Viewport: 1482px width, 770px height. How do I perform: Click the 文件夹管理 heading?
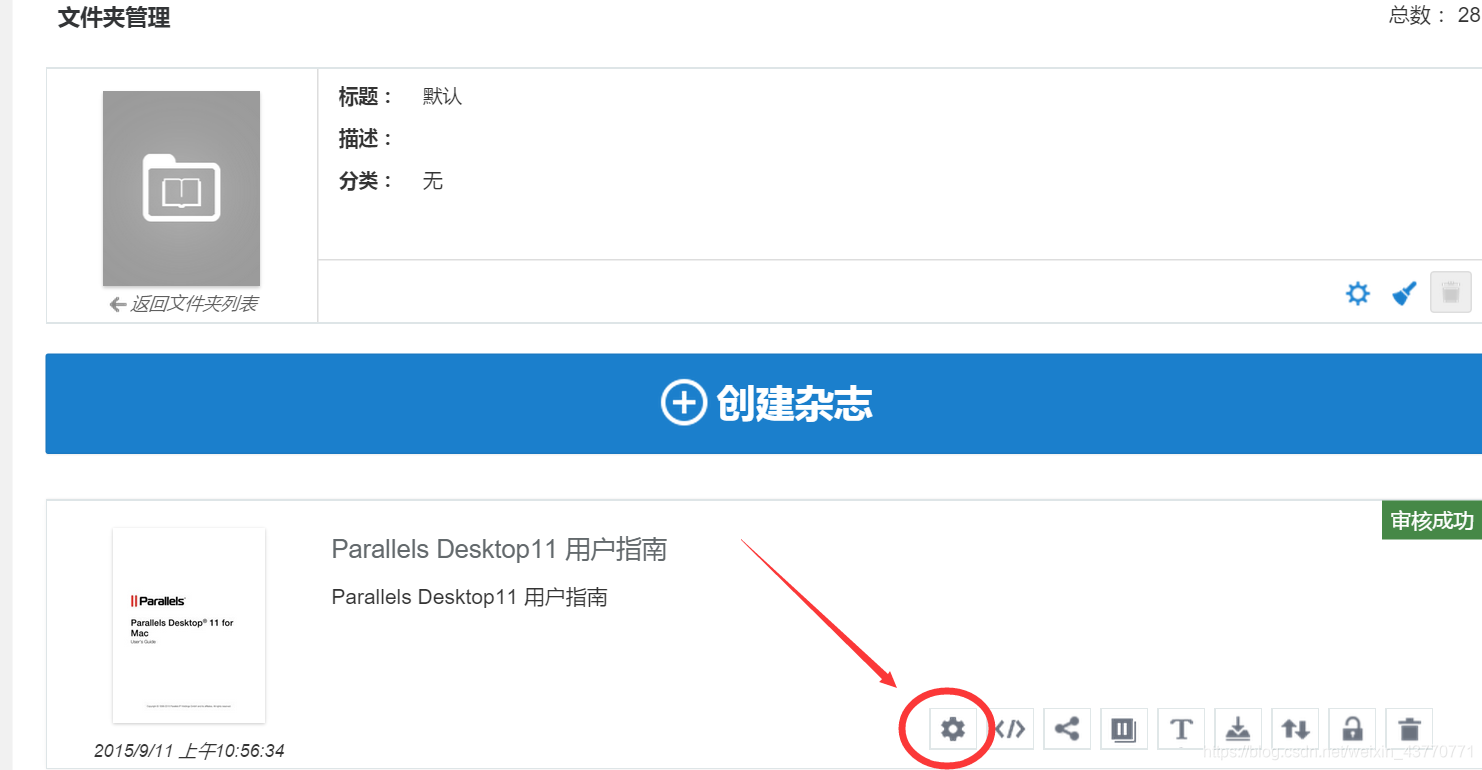(x=114, y=17)
